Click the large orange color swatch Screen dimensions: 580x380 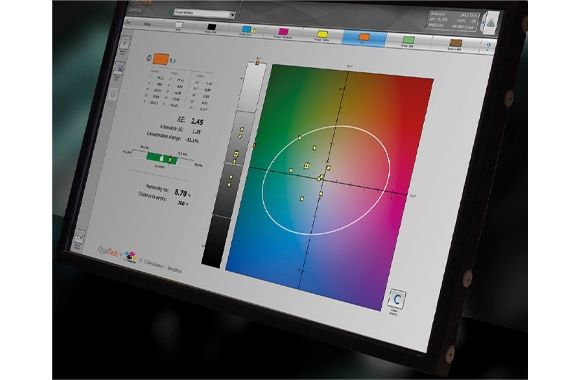click(161, 58)
